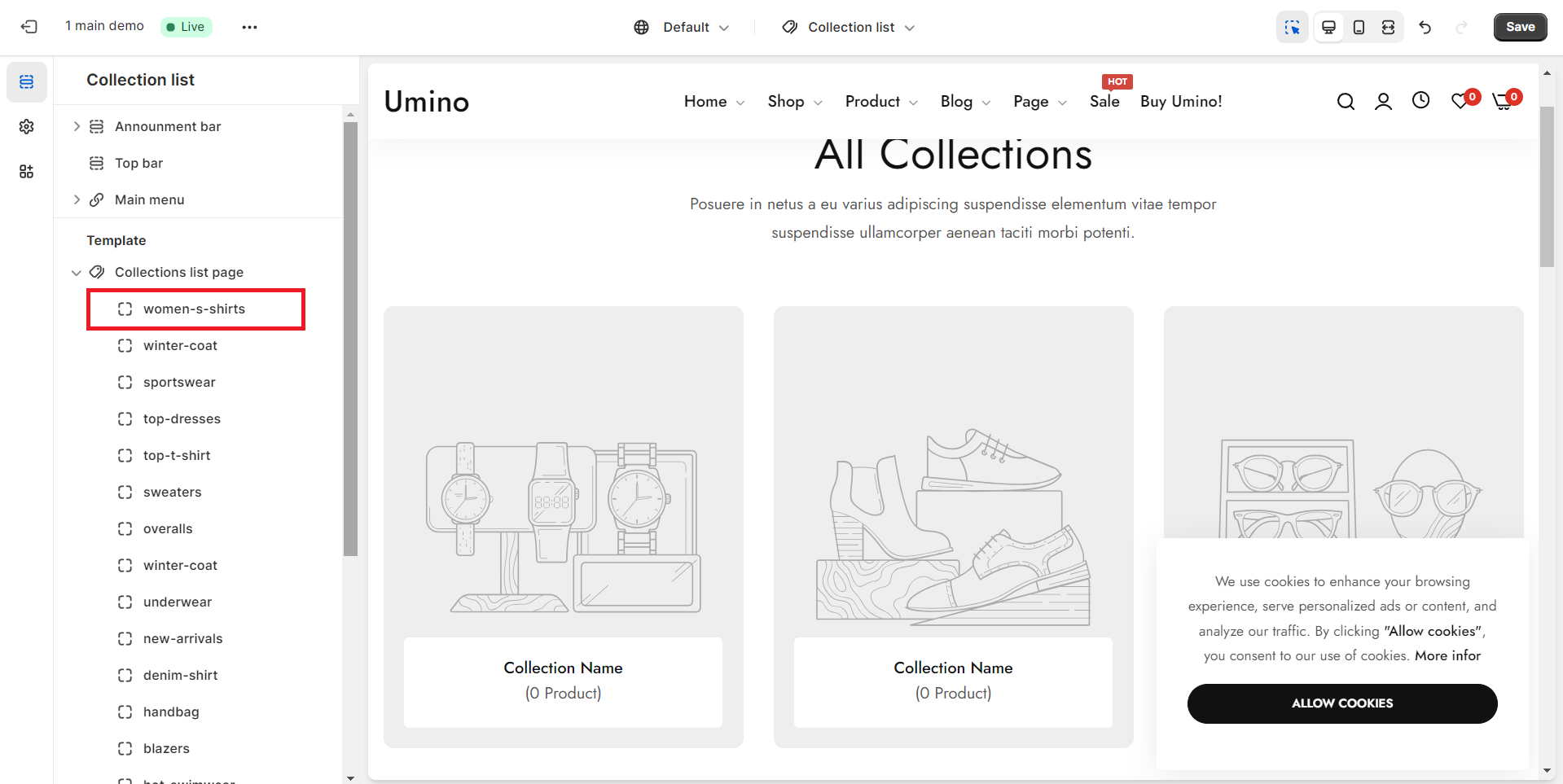This screenshot has height=784, width=1563.
Task: Toggle desktop preview mode
Action: point(1328,27)
